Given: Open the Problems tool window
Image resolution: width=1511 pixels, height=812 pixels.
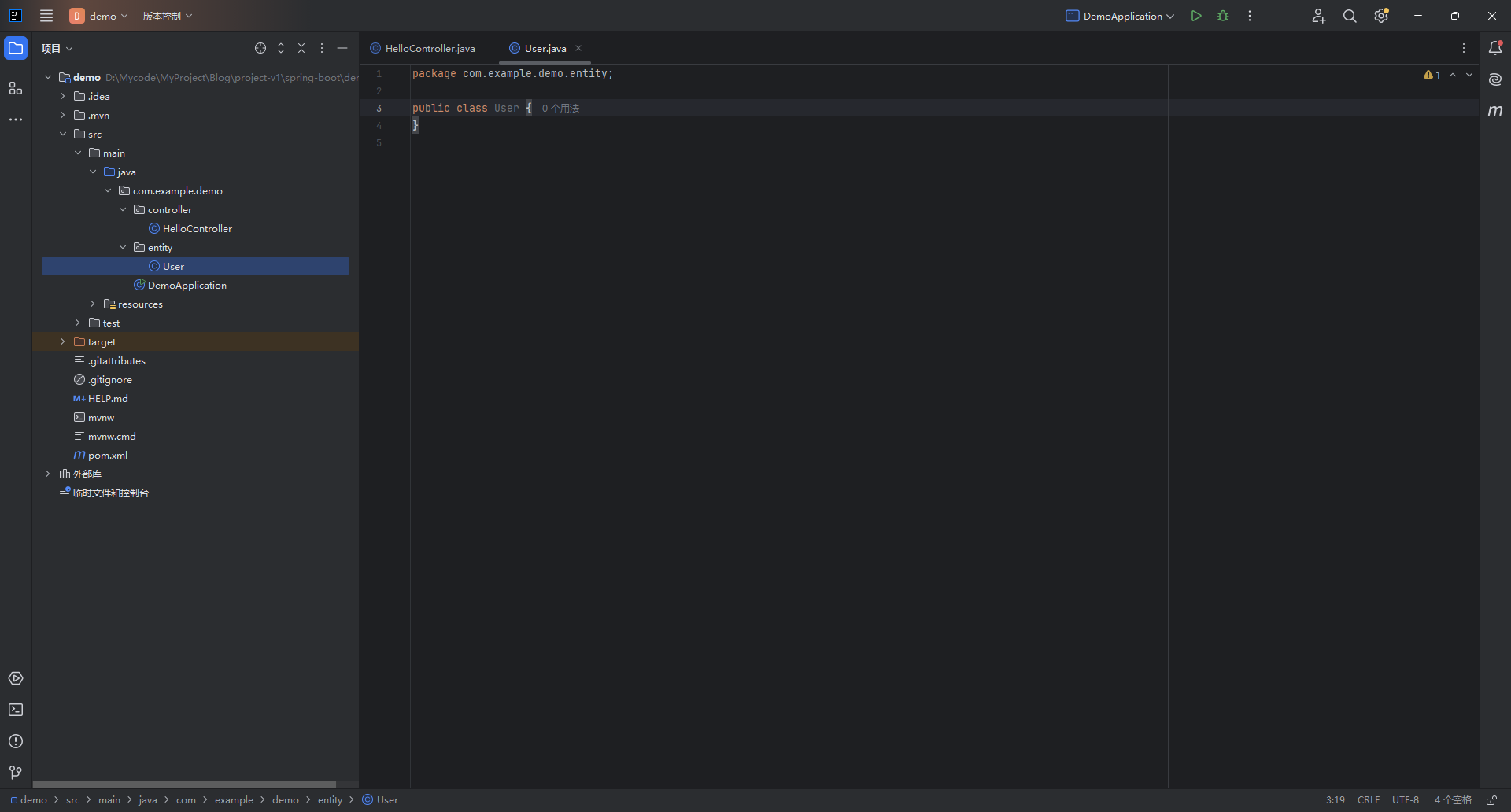Looking at the screenshot, I should [16, 741].
